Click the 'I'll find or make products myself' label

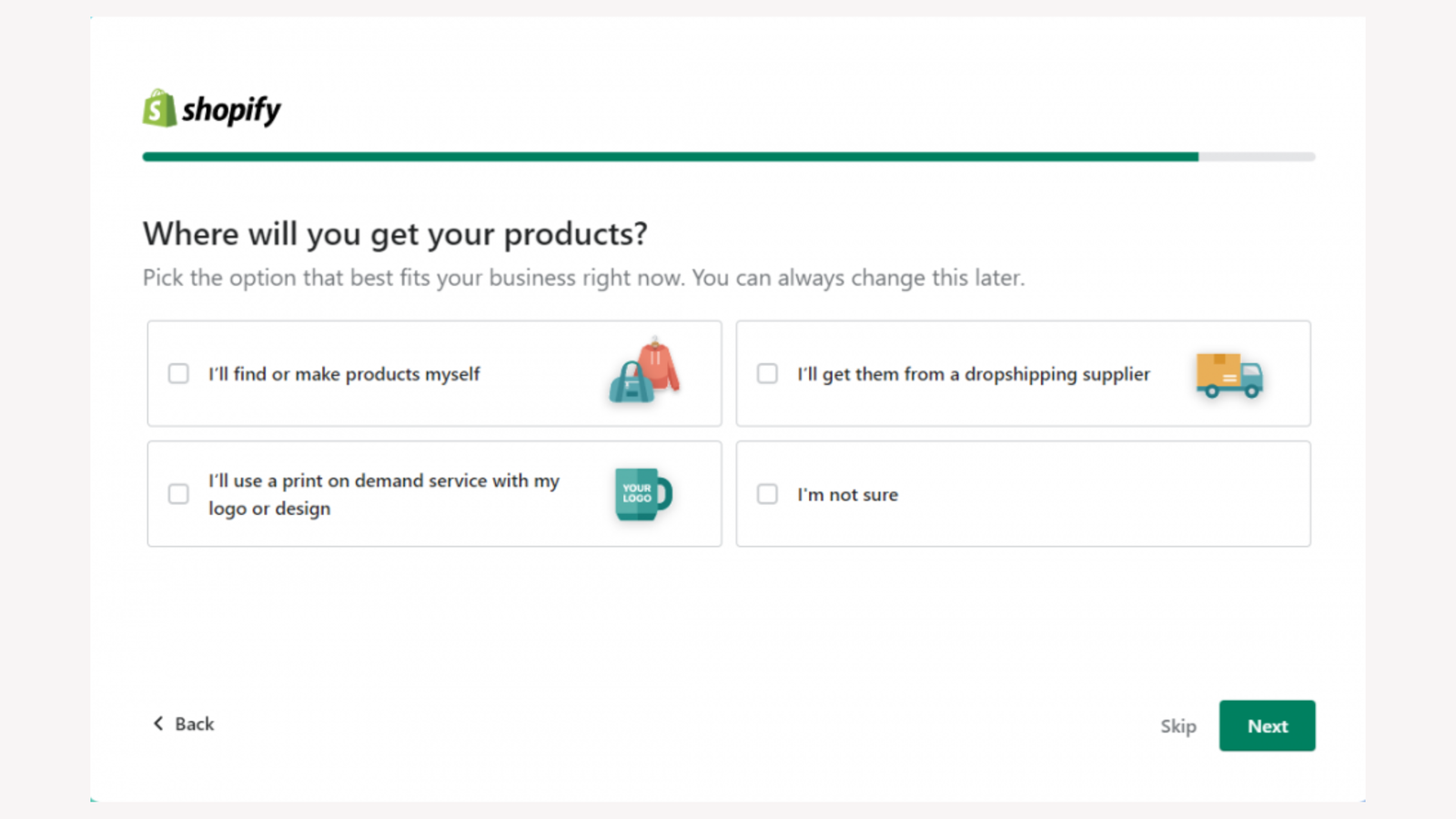click(344, 374)
